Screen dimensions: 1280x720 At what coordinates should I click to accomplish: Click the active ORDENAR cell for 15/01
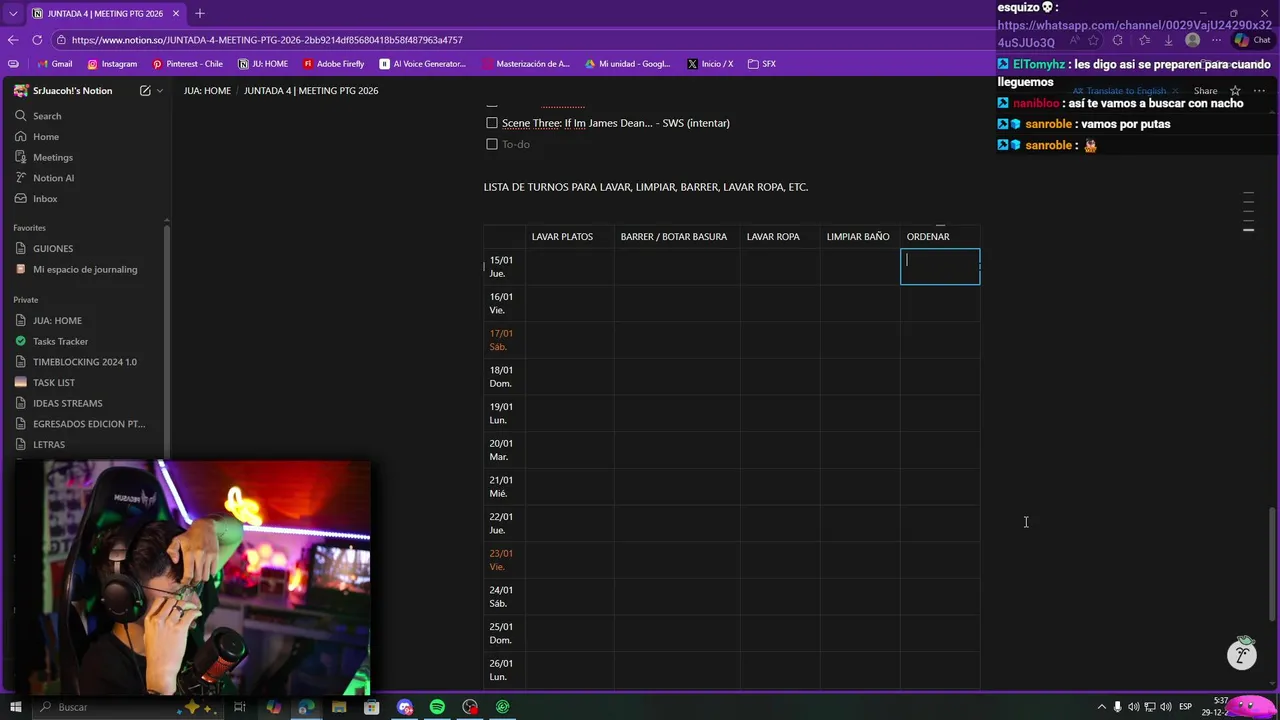tap(940, 267)
